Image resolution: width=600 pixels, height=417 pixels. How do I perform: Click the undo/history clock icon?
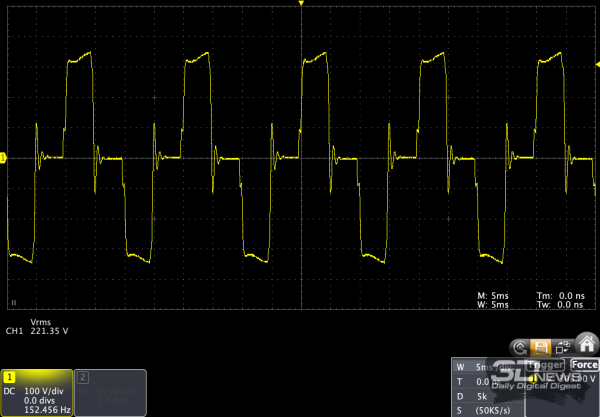521,346
